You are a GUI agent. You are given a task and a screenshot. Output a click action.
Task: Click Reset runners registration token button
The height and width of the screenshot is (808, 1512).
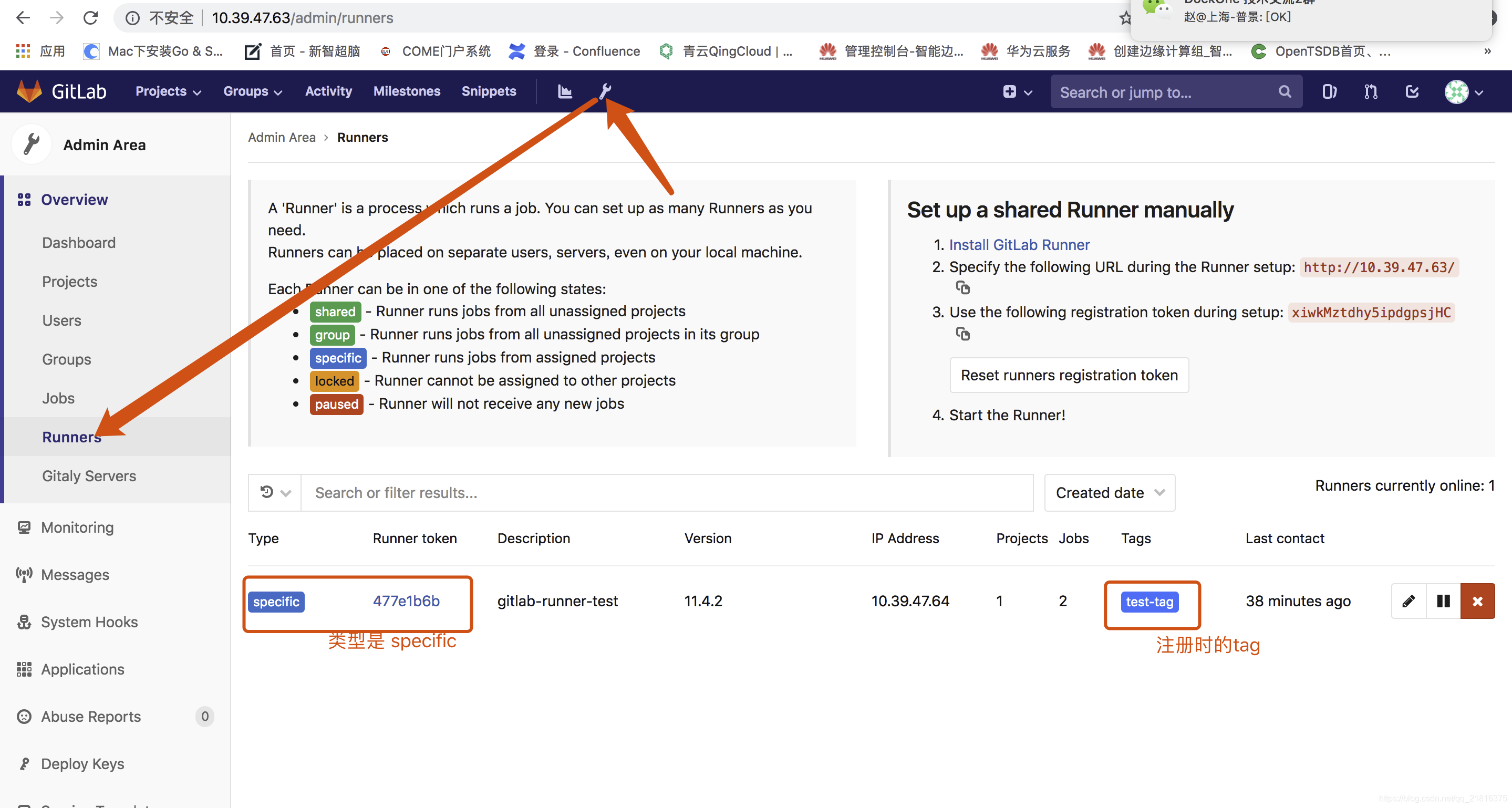pos(1068,374)
